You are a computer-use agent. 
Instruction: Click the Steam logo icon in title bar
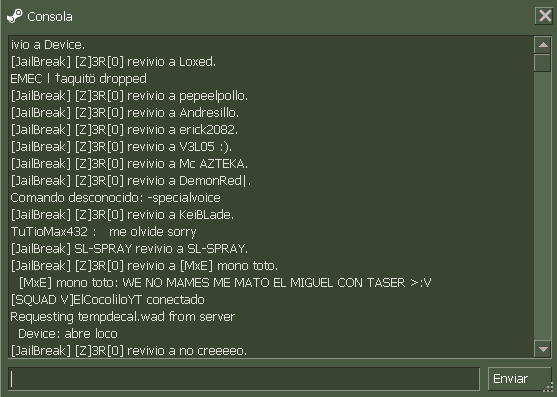[x=15, y=16]
